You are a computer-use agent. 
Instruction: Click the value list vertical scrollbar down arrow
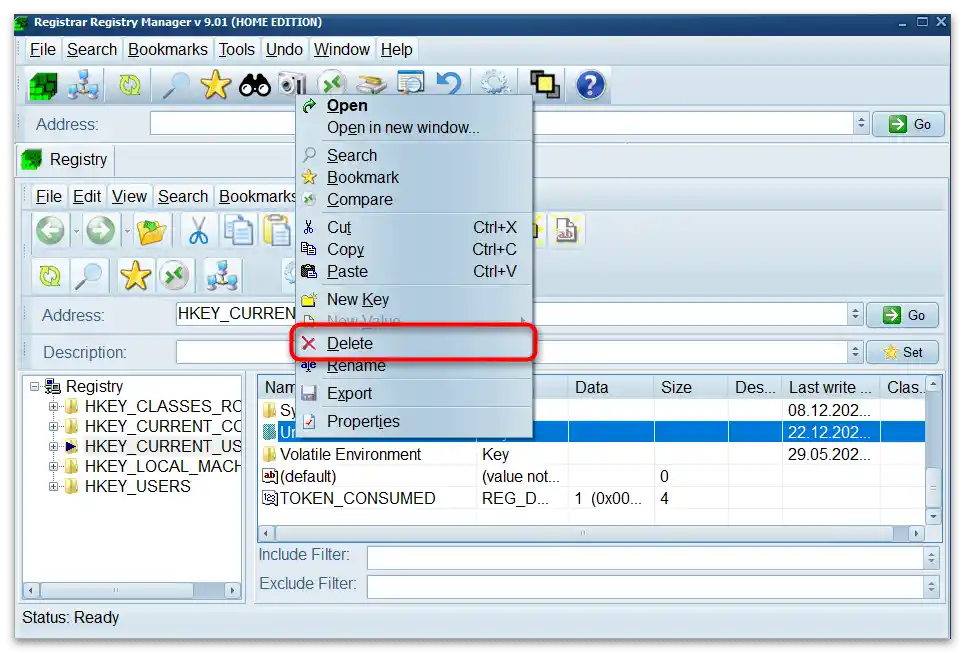(934, 516)
